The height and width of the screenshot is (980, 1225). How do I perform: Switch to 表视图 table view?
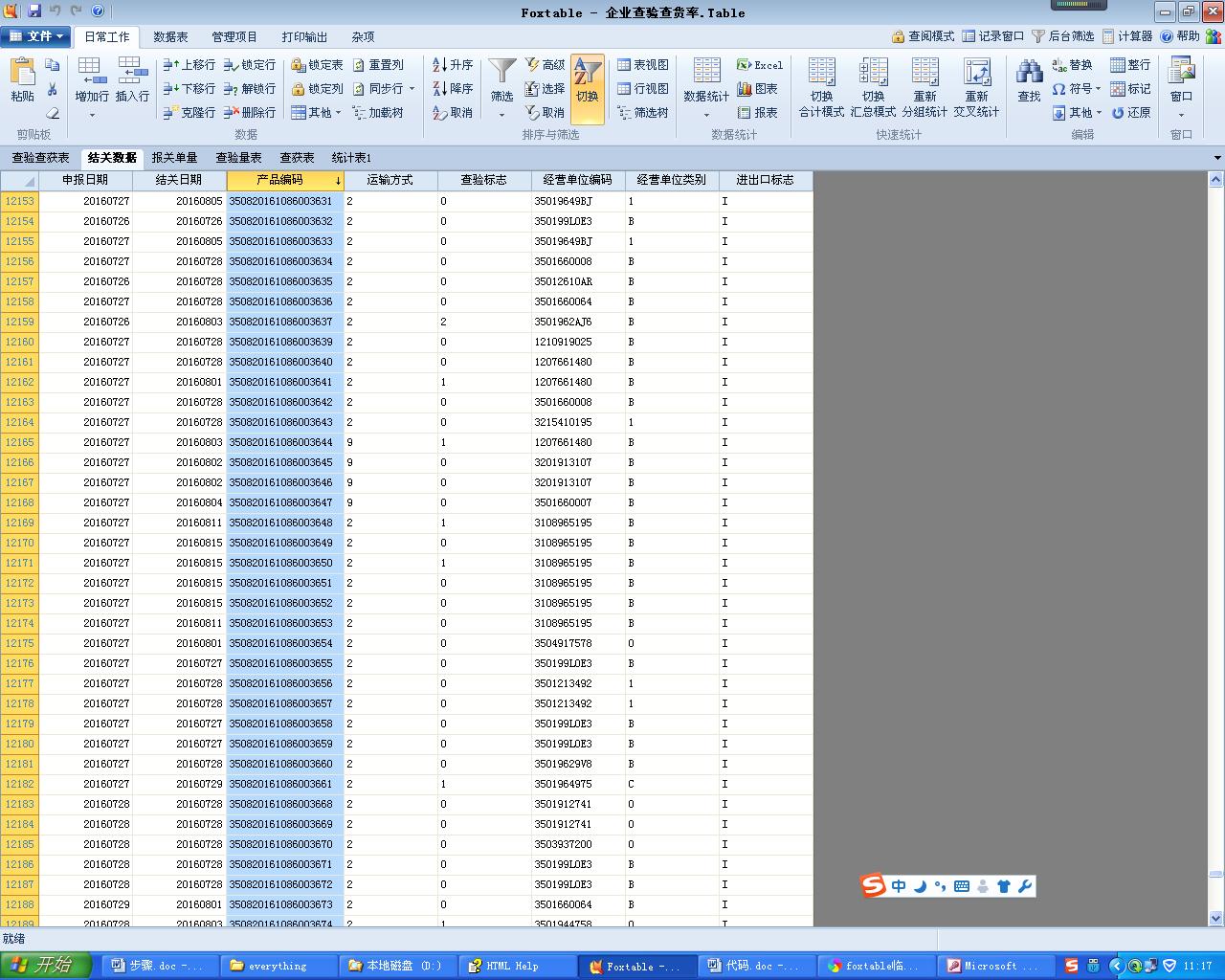point(643,65)
